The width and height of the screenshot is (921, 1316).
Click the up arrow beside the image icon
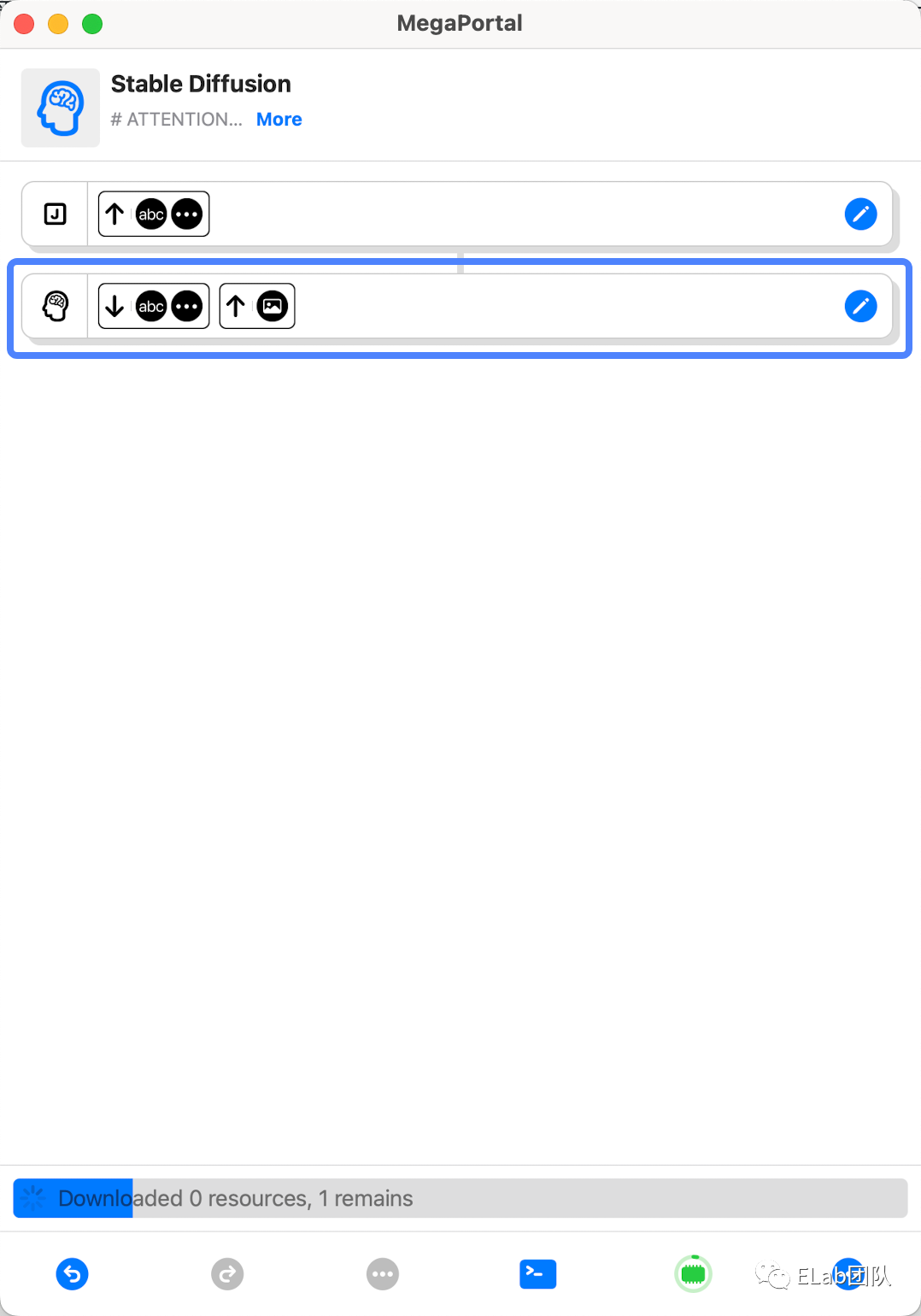(x=237, y=306)
